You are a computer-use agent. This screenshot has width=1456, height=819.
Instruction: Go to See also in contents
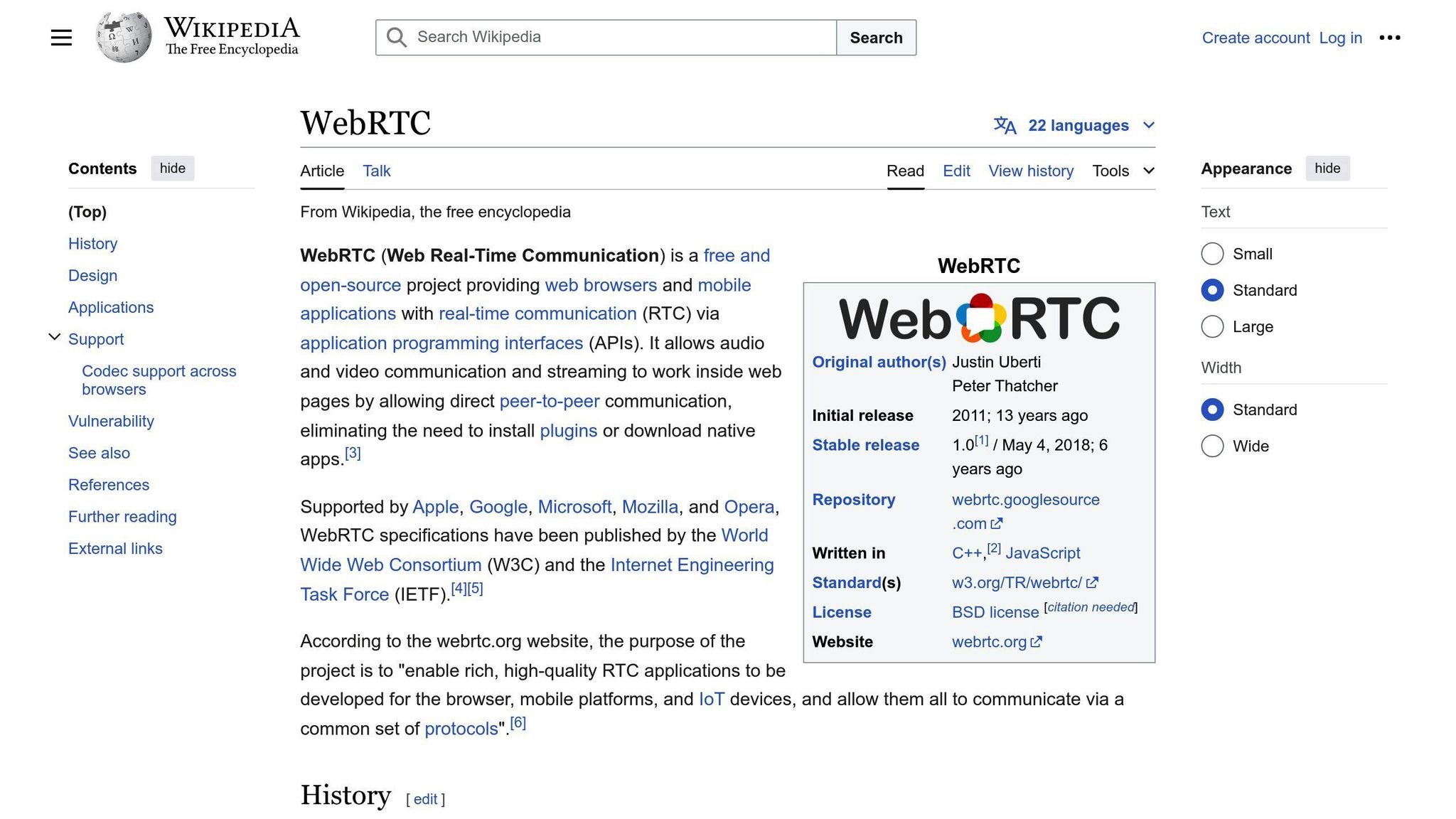pos(99,454)
